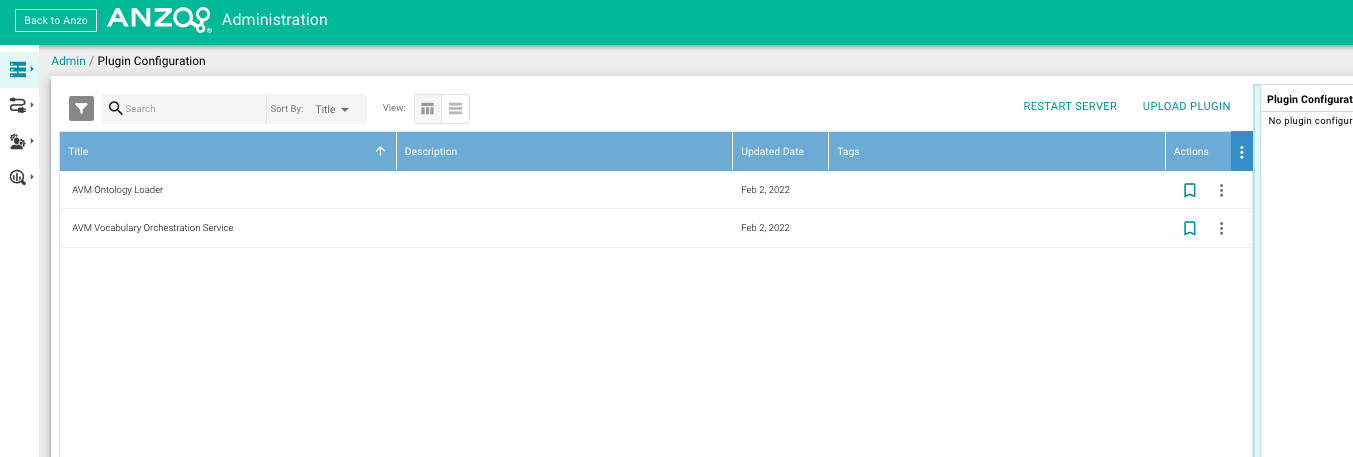Open the connections plug sidebar menu

(x=18, y=105)
